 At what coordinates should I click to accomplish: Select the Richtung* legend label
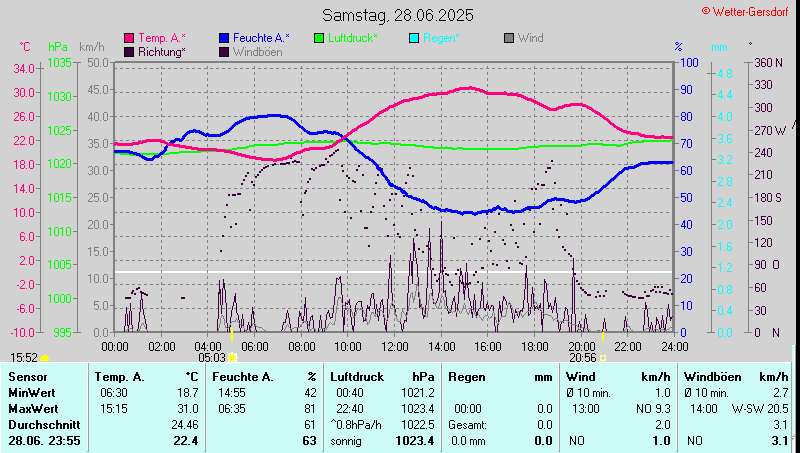click(x=162, y=52)
